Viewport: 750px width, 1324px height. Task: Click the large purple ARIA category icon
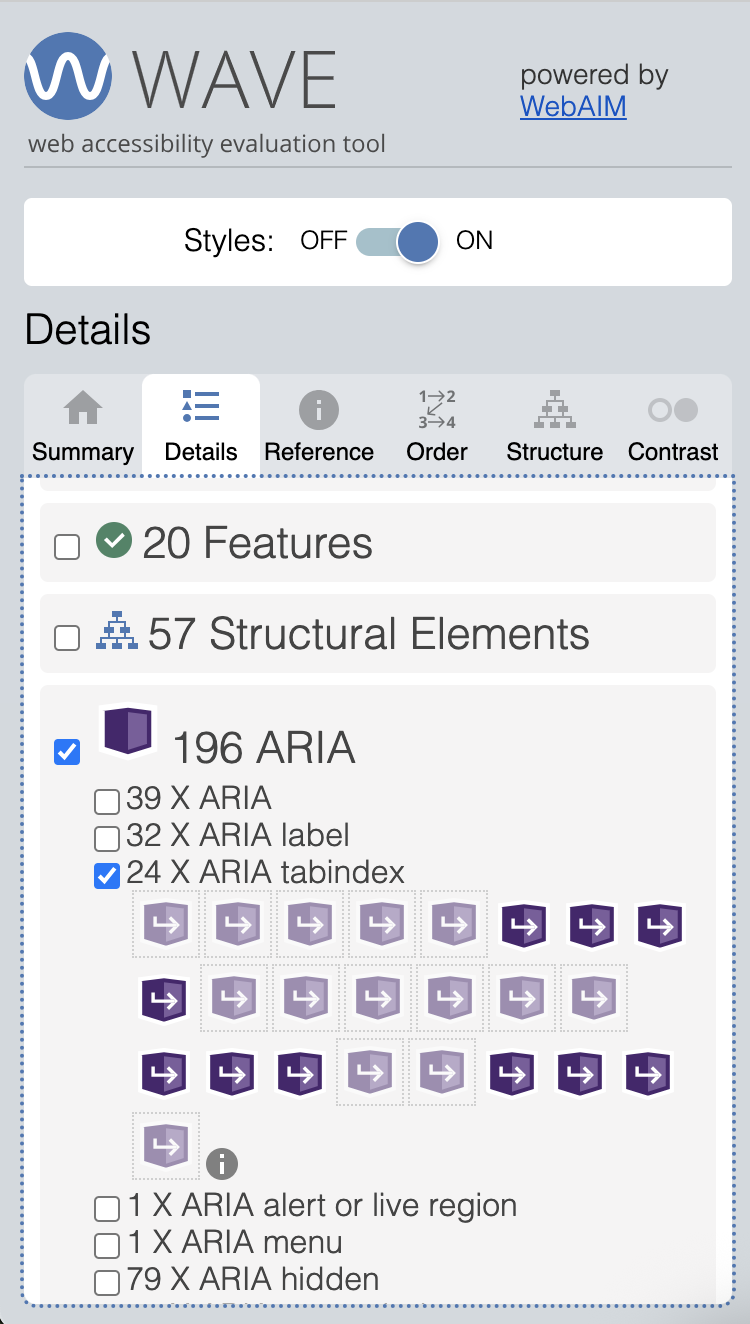click(130, 731)
